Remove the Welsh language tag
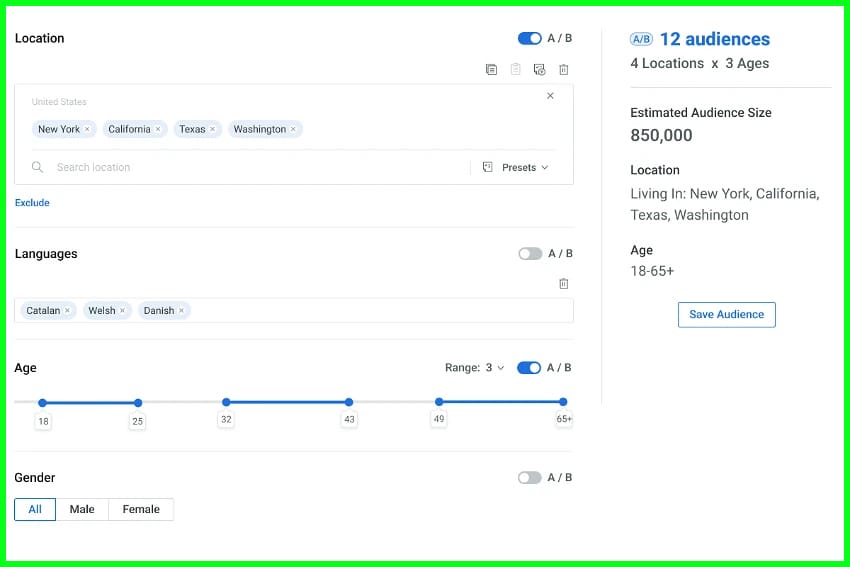The image size is (850, 567). tap(122, 311)
